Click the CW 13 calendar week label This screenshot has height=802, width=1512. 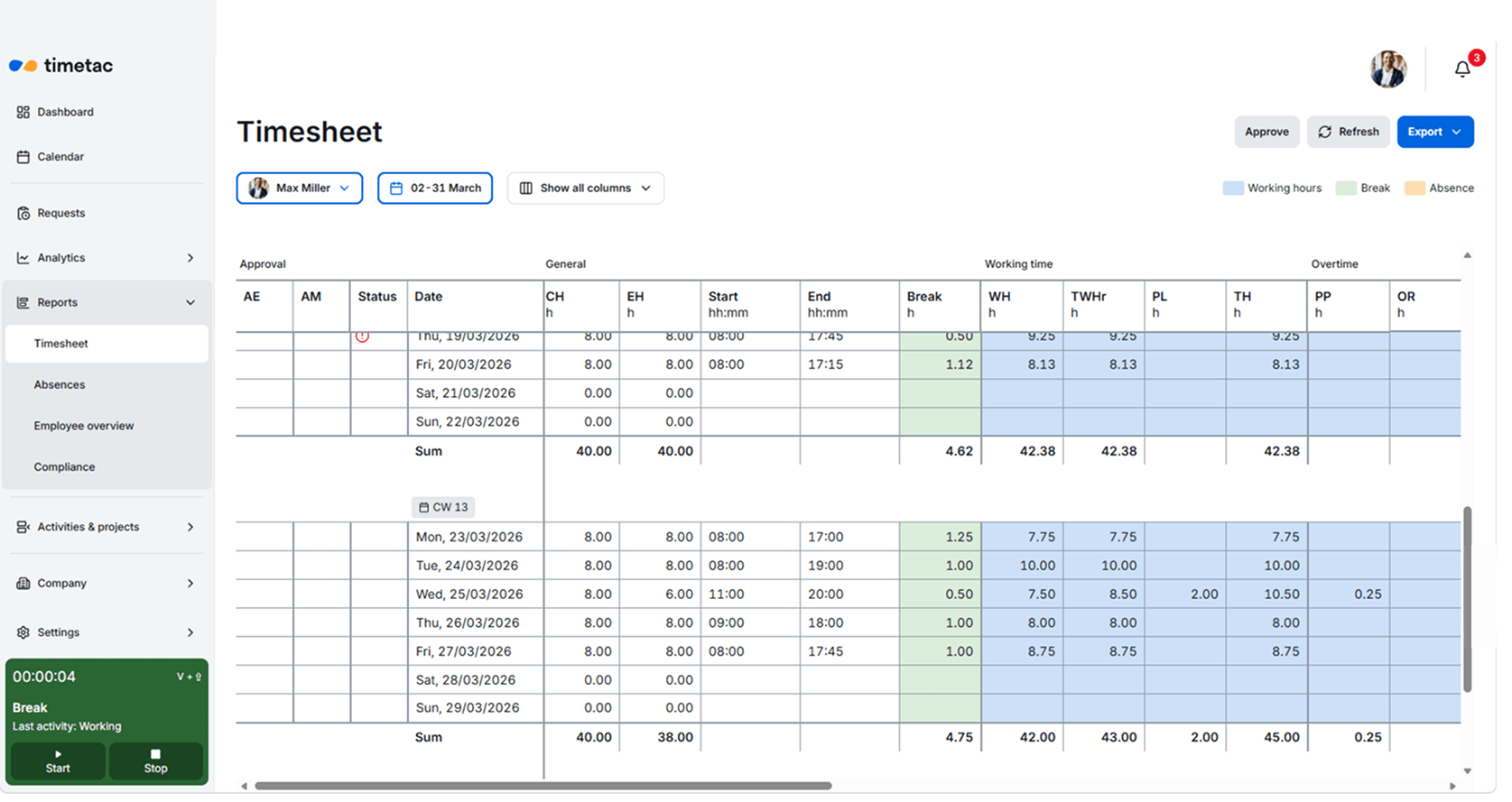pyautogui.click(x=443, y=507)
